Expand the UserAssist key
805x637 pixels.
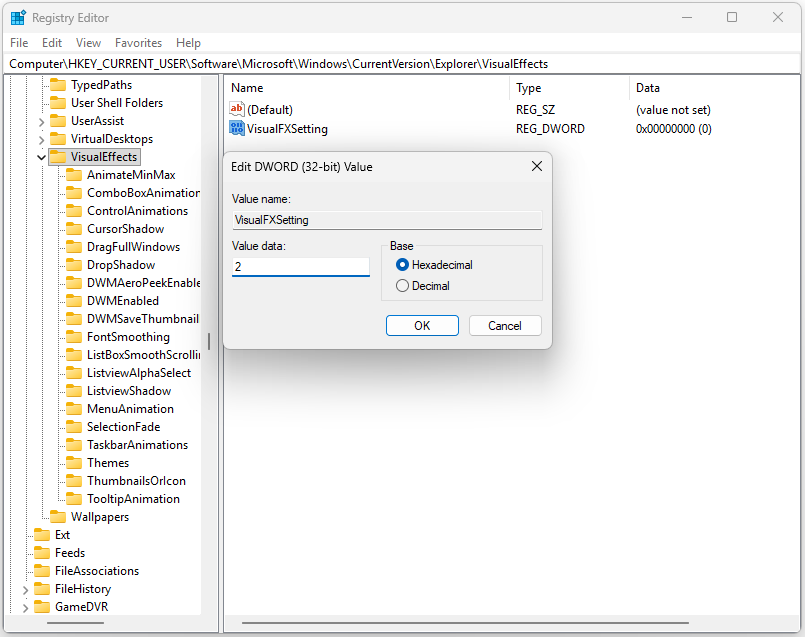42,122
